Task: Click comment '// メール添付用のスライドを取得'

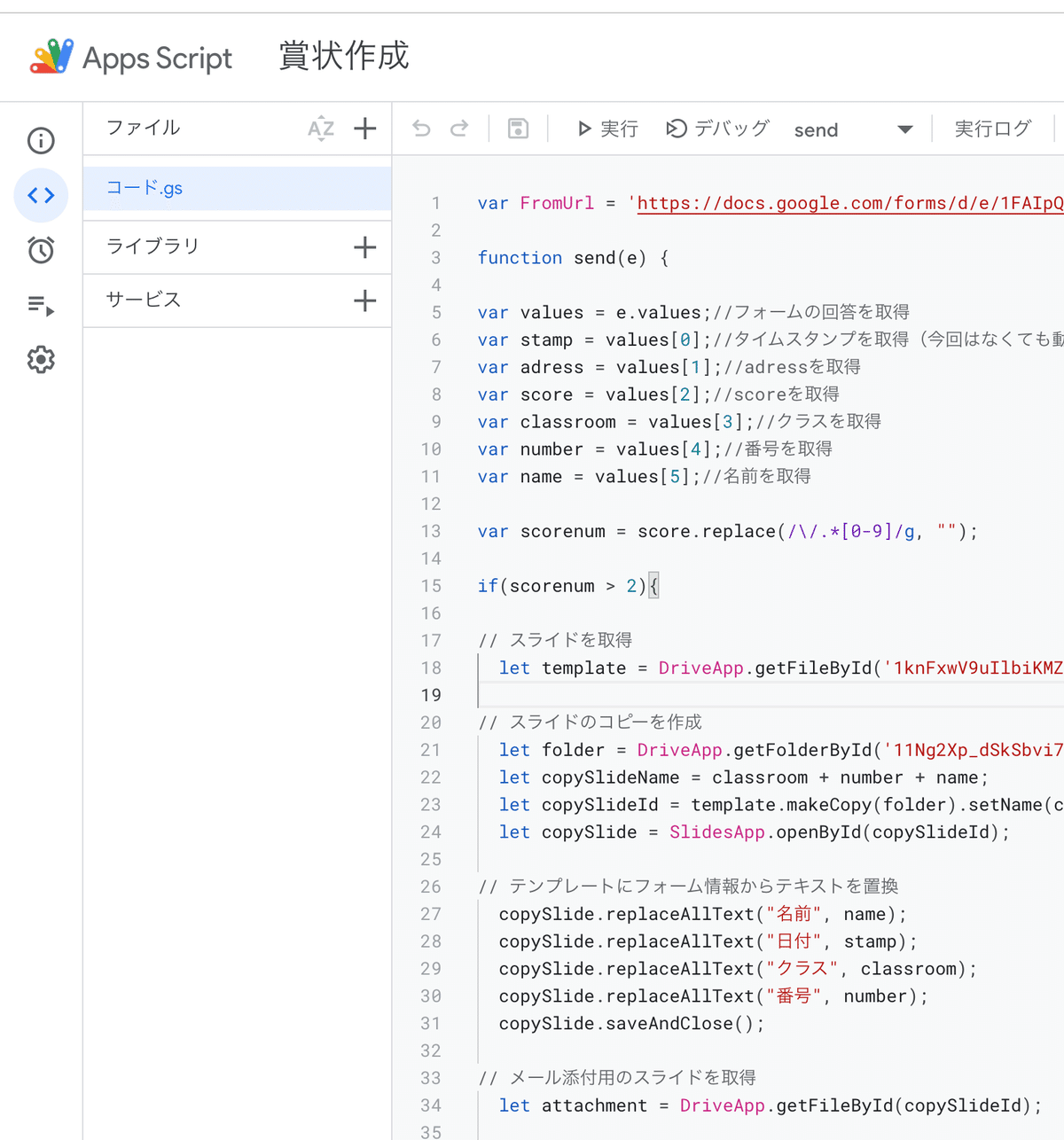Action: (617, 1079)
